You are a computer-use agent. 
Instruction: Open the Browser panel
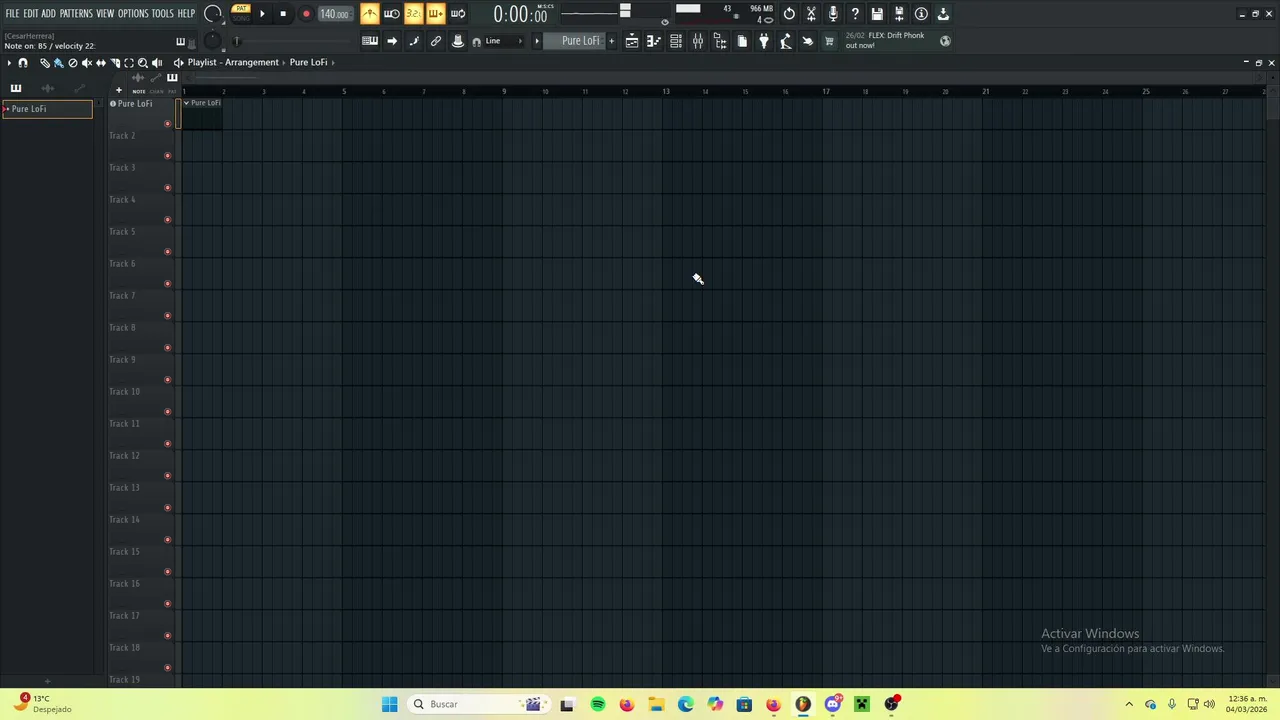coord(721,41)
